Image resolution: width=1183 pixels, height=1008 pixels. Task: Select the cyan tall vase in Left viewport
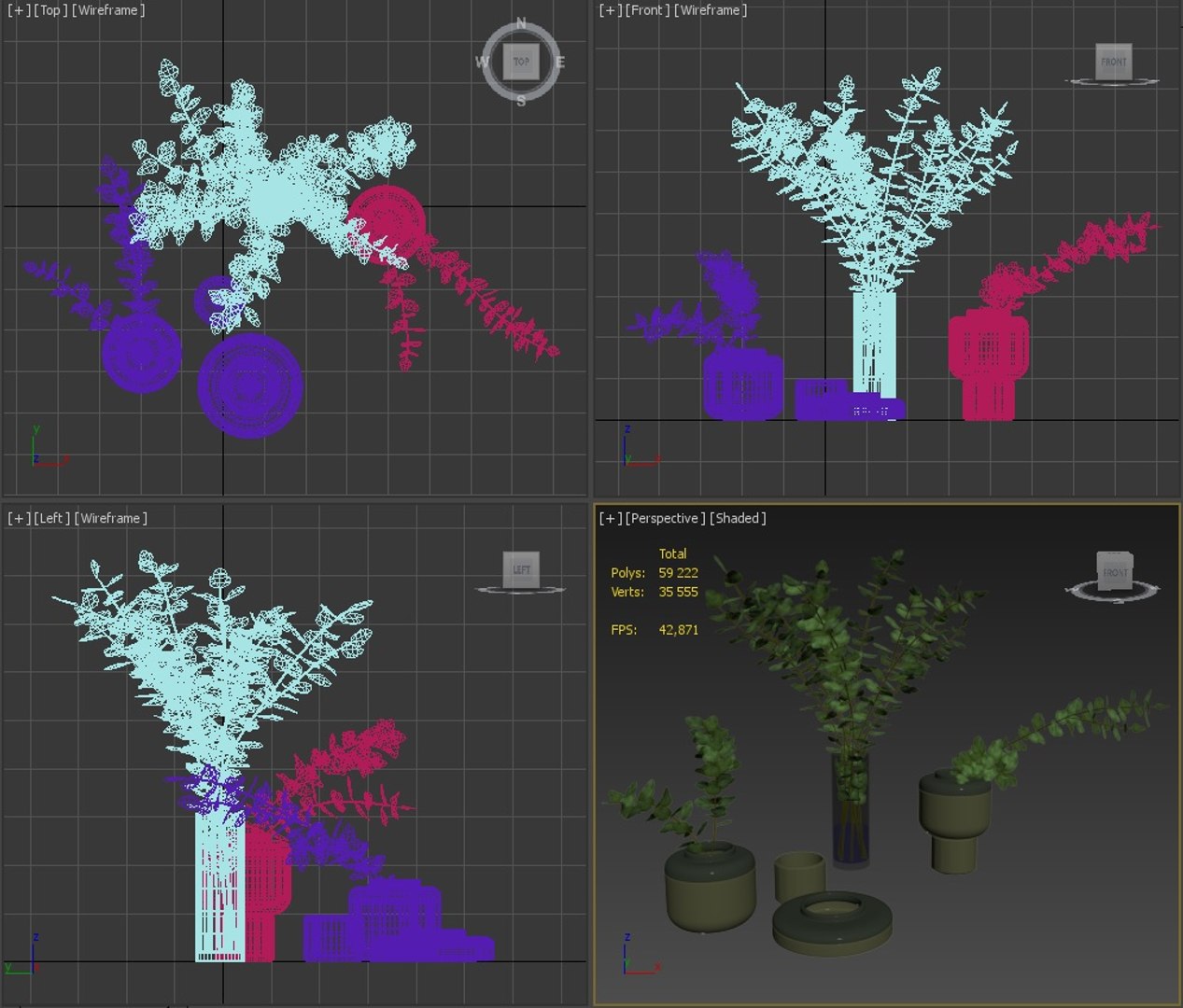pyautogui.click(x=220, y=887)
